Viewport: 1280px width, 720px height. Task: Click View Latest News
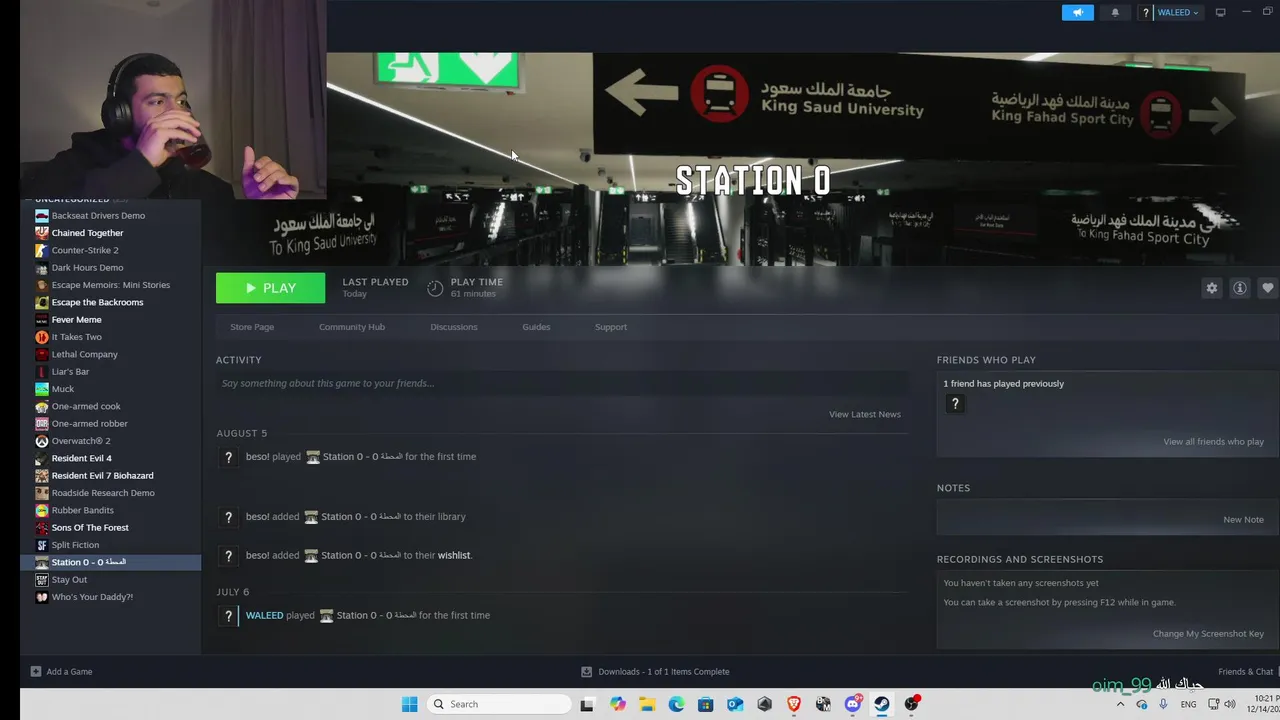click(865, 414)
